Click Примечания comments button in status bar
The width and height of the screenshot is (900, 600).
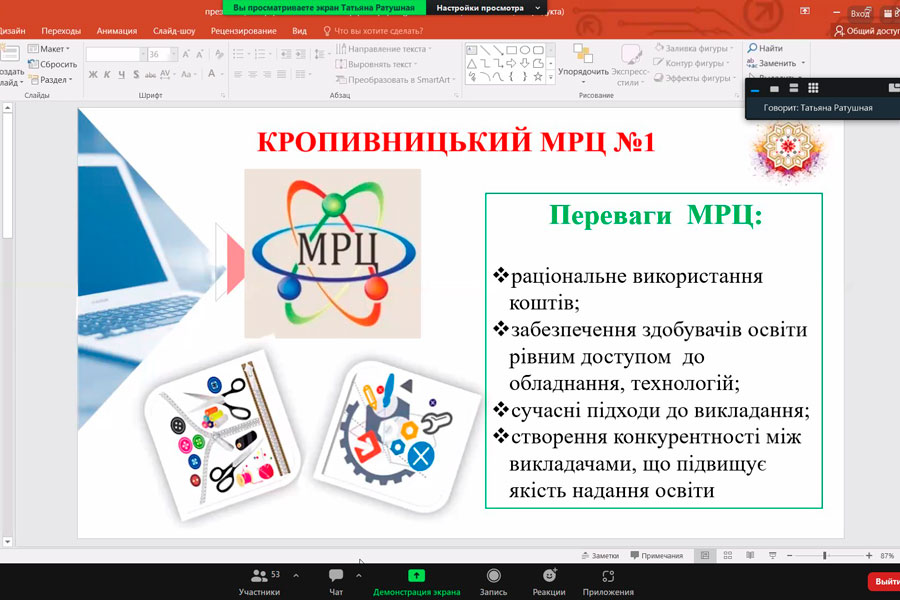(x=657, y=556)
